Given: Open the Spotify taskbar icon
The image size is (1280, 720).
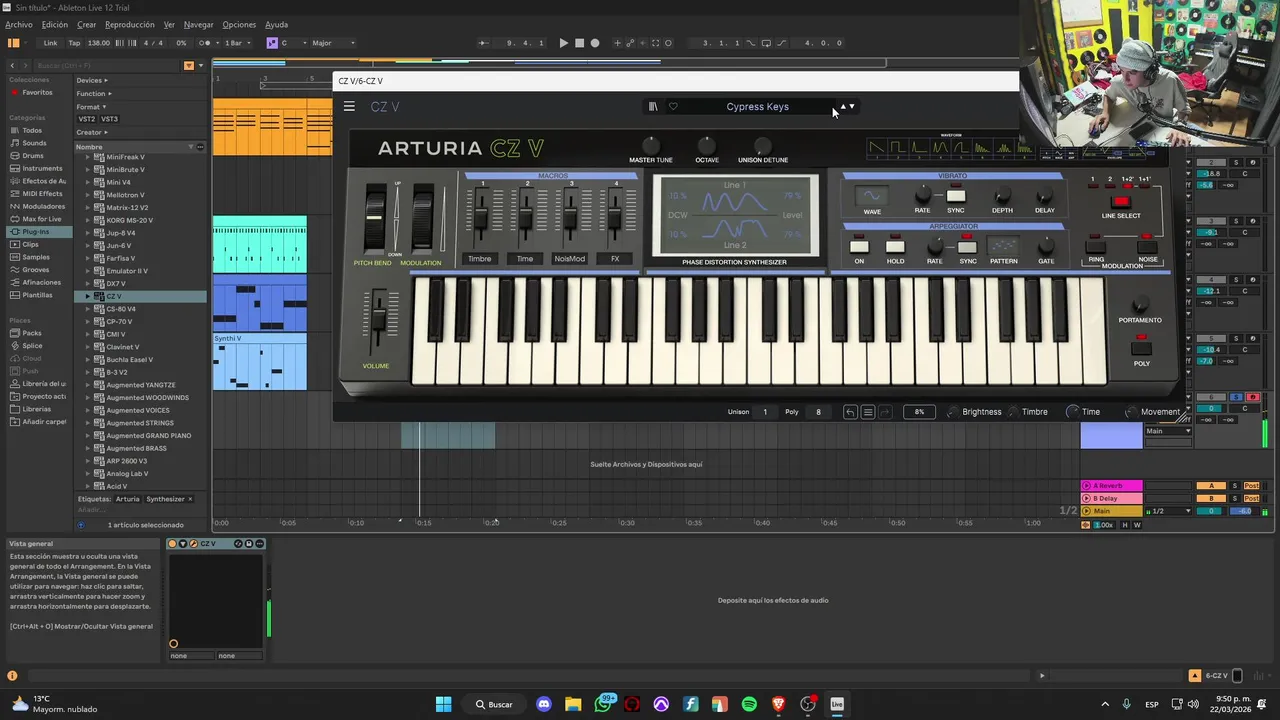Looking at the screenshot, I should click(749, 704).
